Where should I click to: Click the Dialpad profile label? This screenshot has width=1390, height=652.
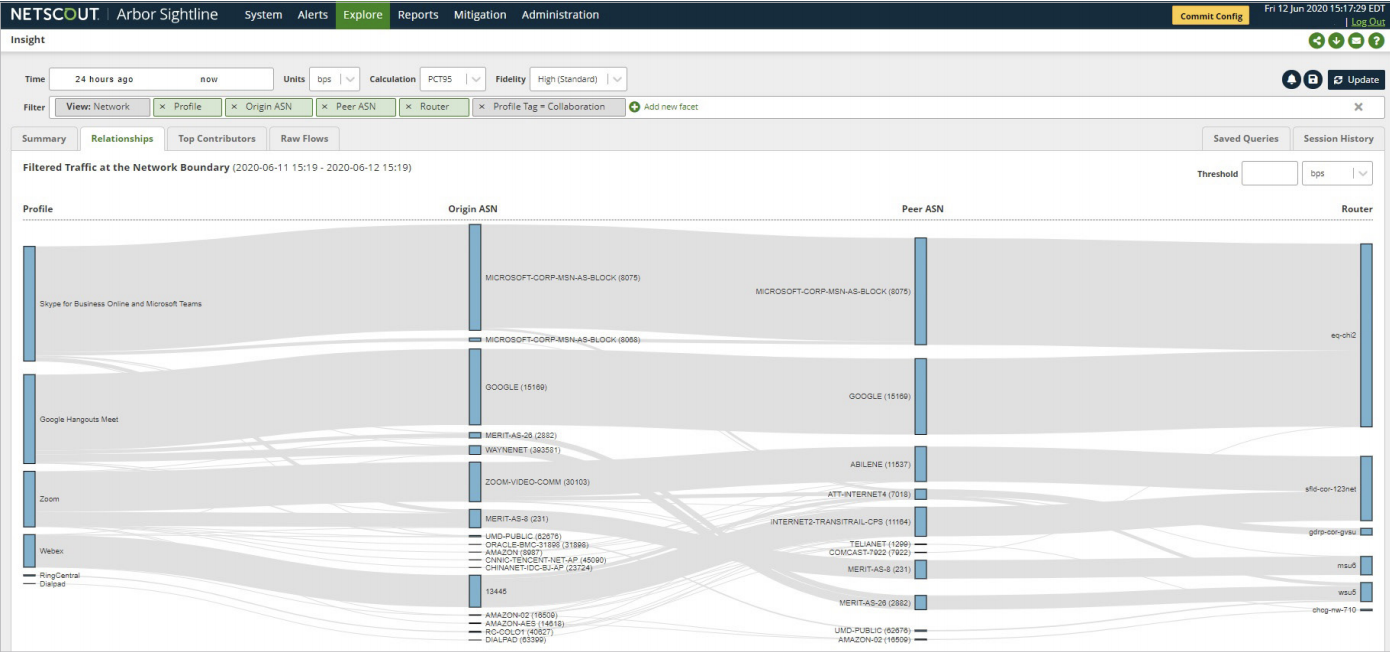click(x=53, y=584)
